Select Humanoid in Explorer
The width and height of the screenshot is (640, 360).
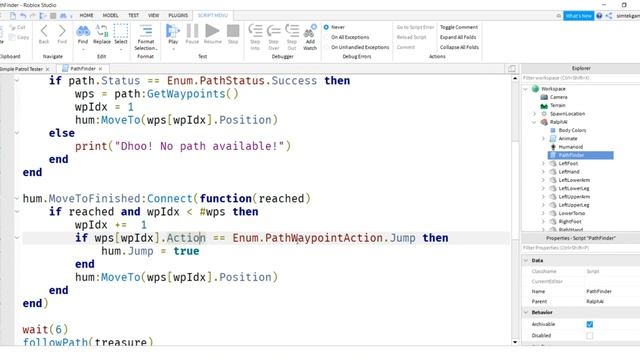571,147
